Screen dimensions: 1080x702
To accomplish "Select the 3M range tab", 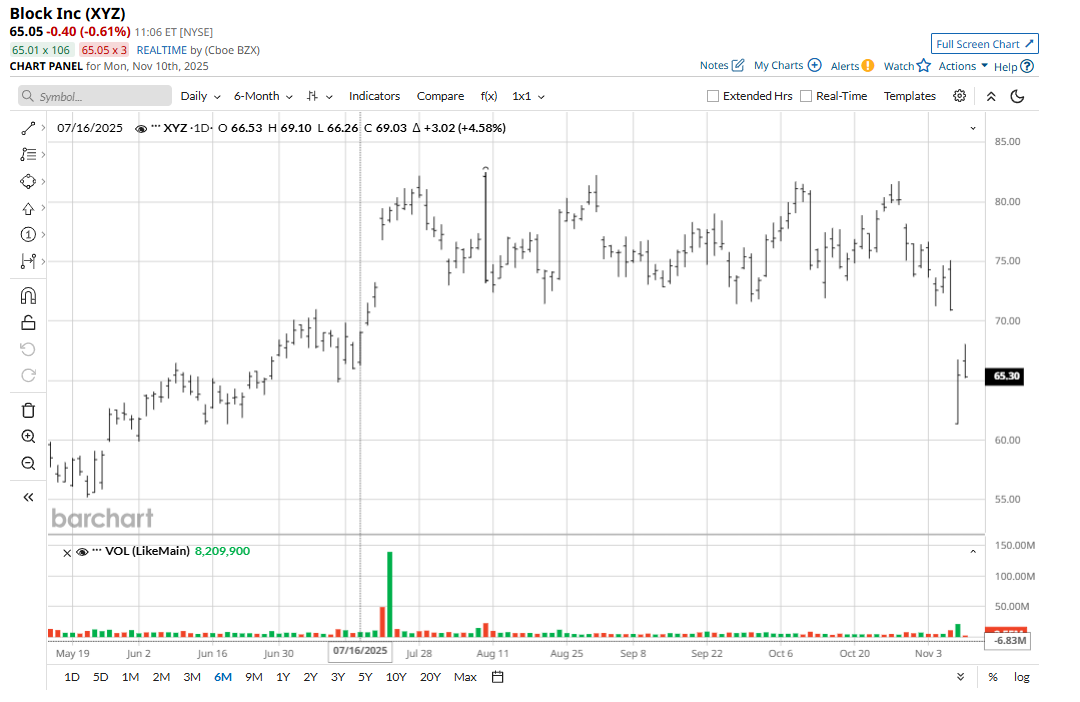I will coord(192,677).
